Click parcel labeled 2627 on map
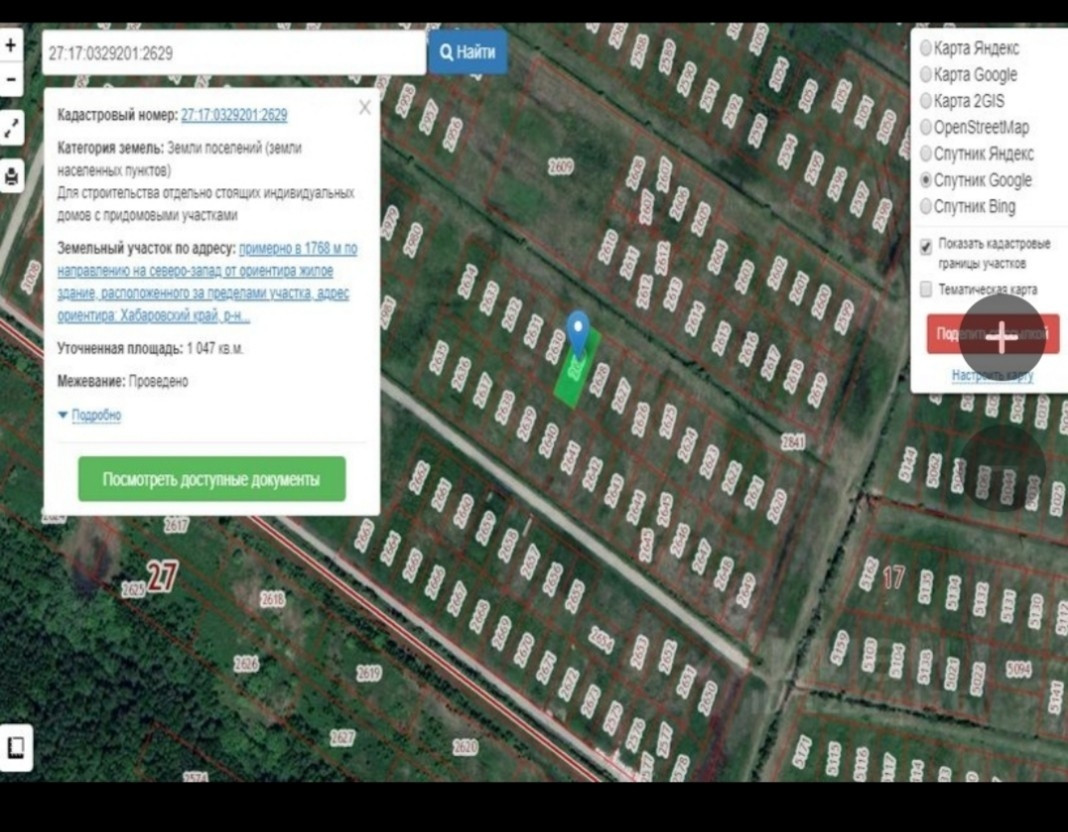Image resolution: width=1068 pixels, height=832 pixels. (342, 737)
